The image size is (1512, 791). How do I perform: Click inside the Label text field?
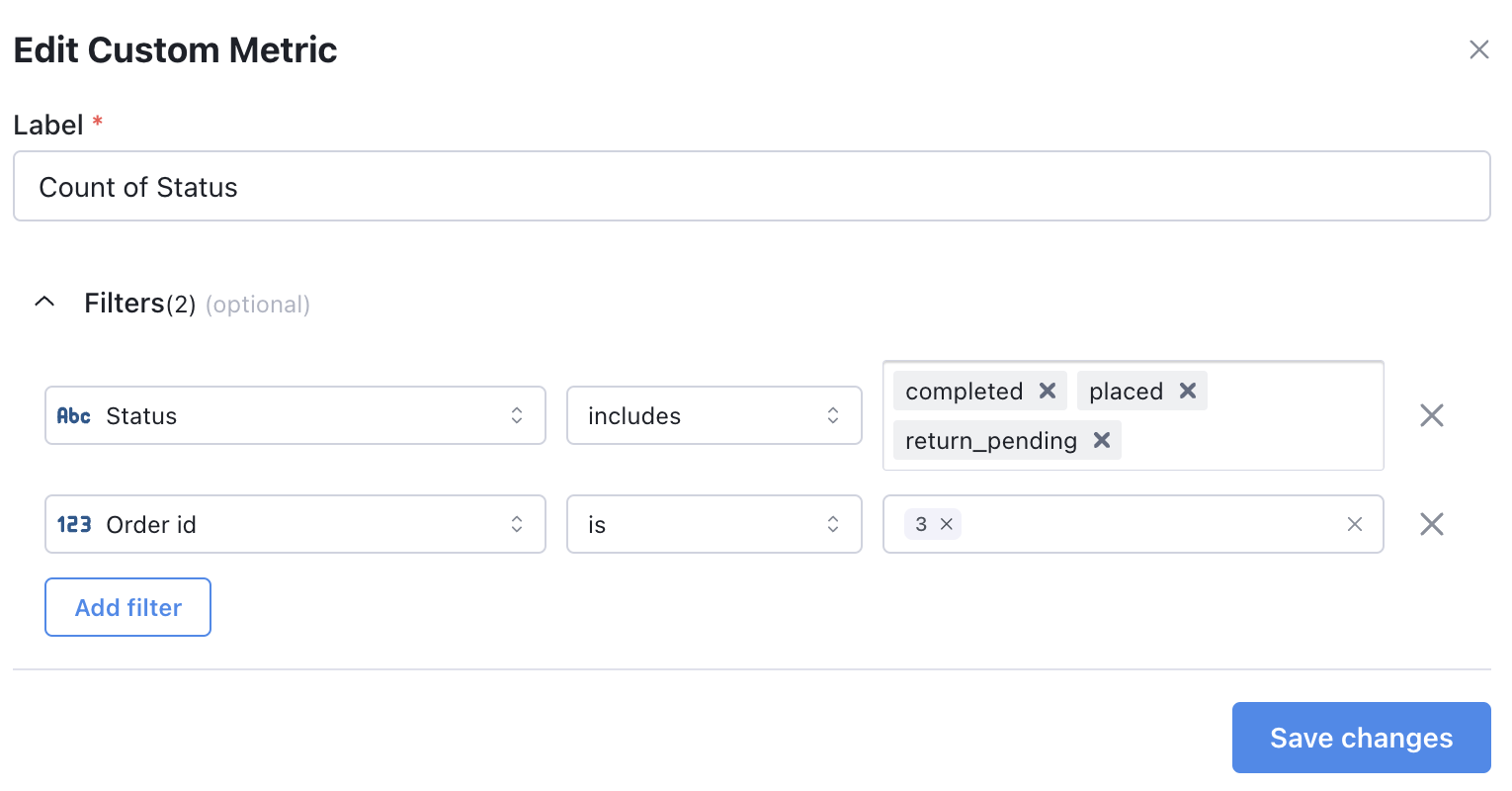pyautogui.click(x=395, y=186)
